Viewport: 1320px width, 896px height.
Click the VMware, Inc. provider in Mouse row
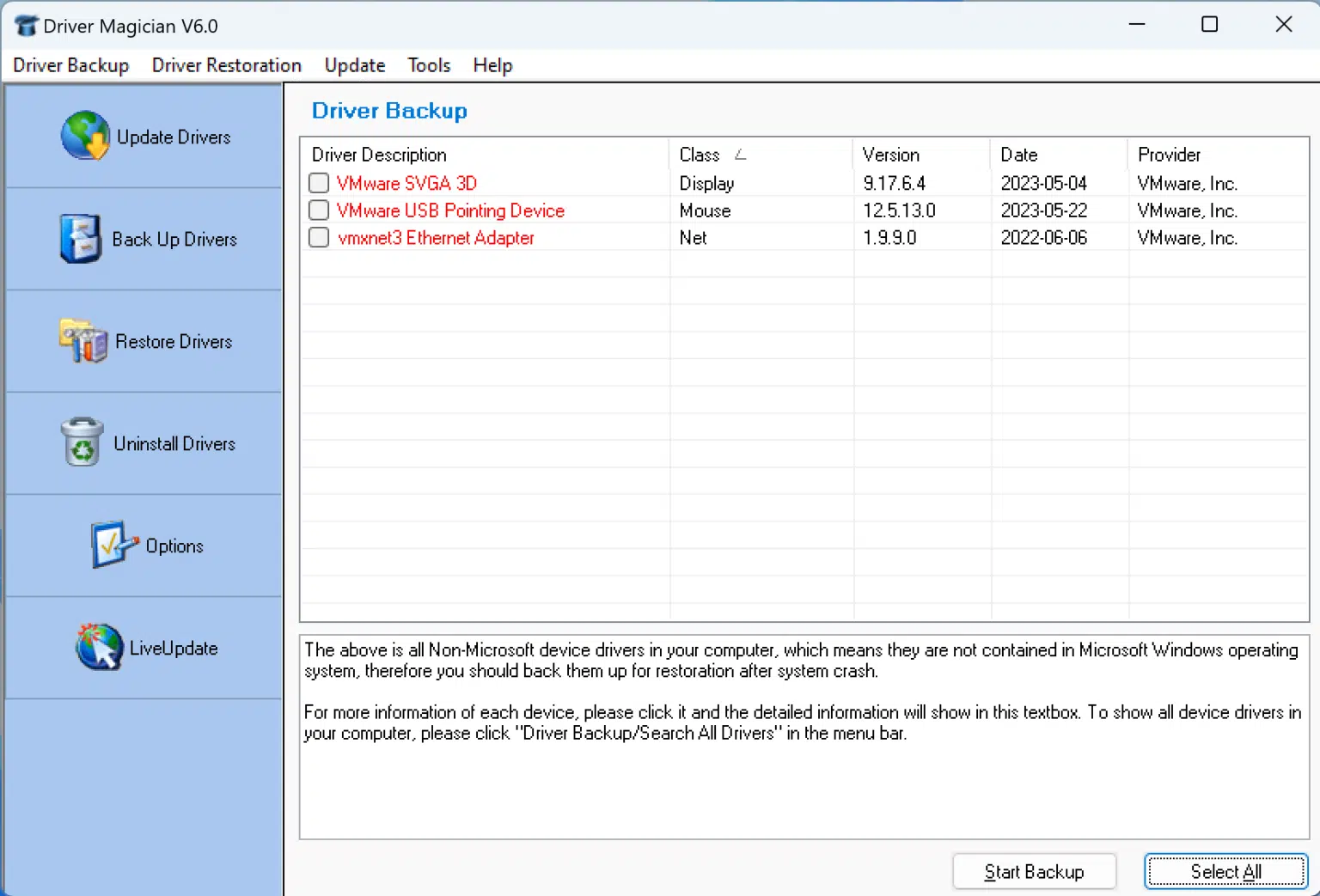pyautogui.click(x=1187, y=210)
